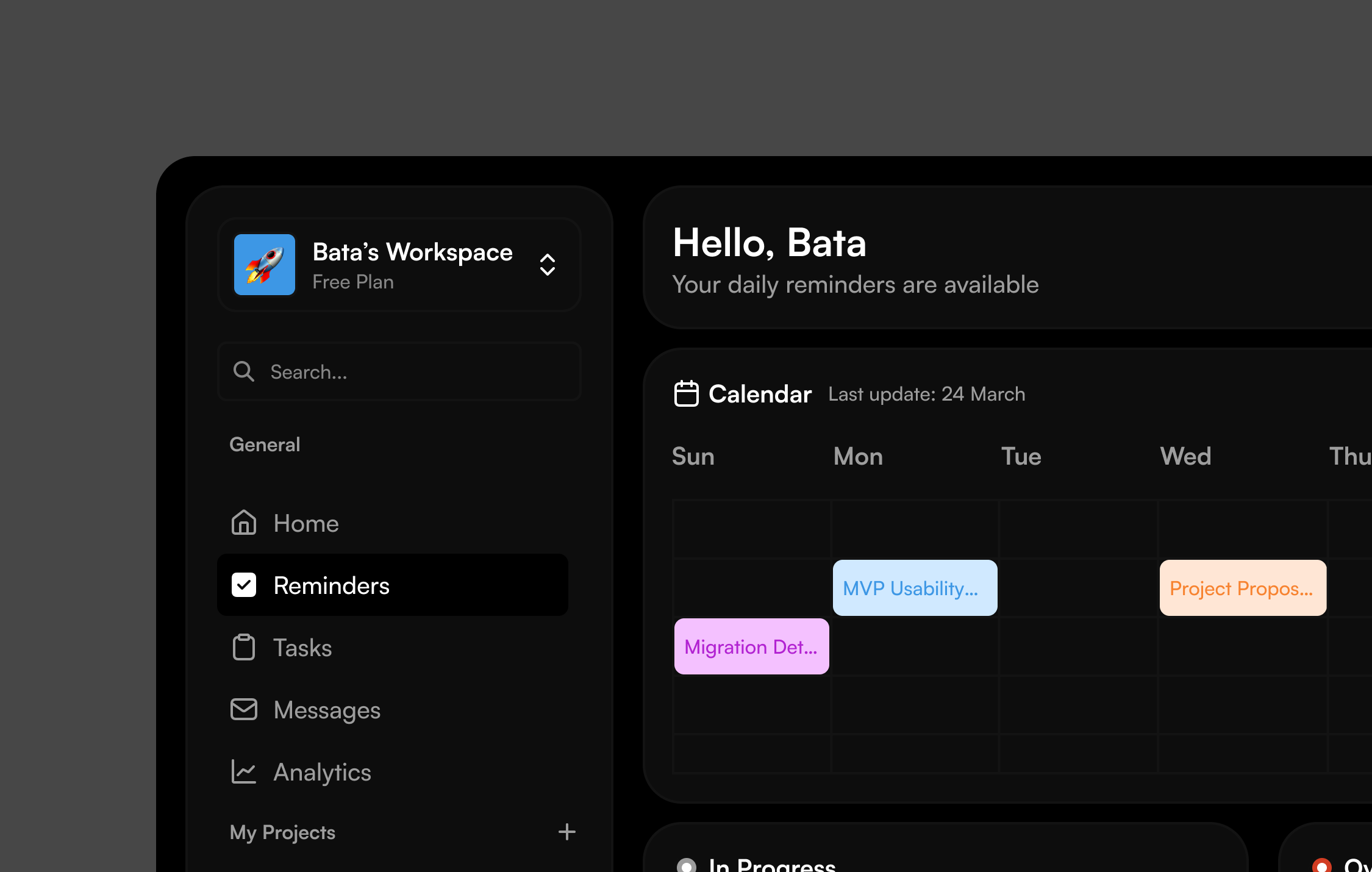Click the Tasks clipboard icon
The height and width of the screenshot is (872, 1372).
click(x=244, y=647)
